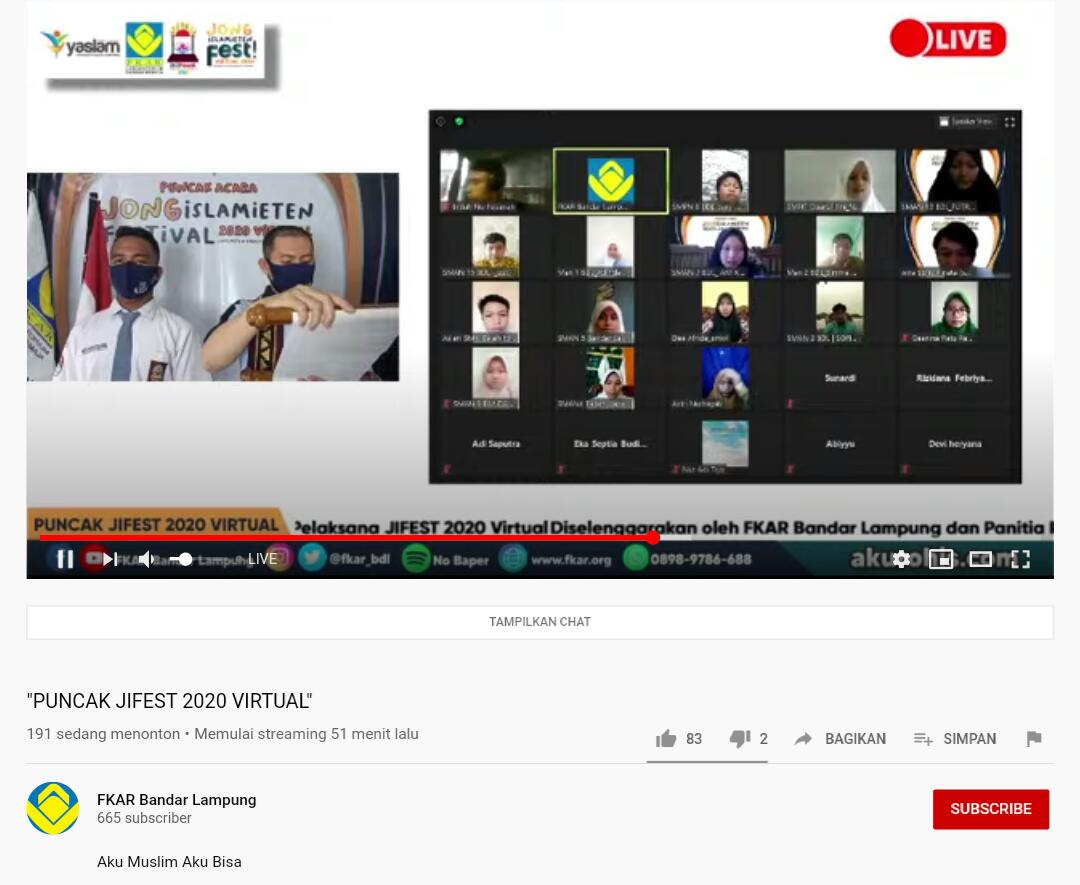This screenshot has width=1080, height=885.
Task: Select the '665 subscriber' count text
Action: coord(144,818)
